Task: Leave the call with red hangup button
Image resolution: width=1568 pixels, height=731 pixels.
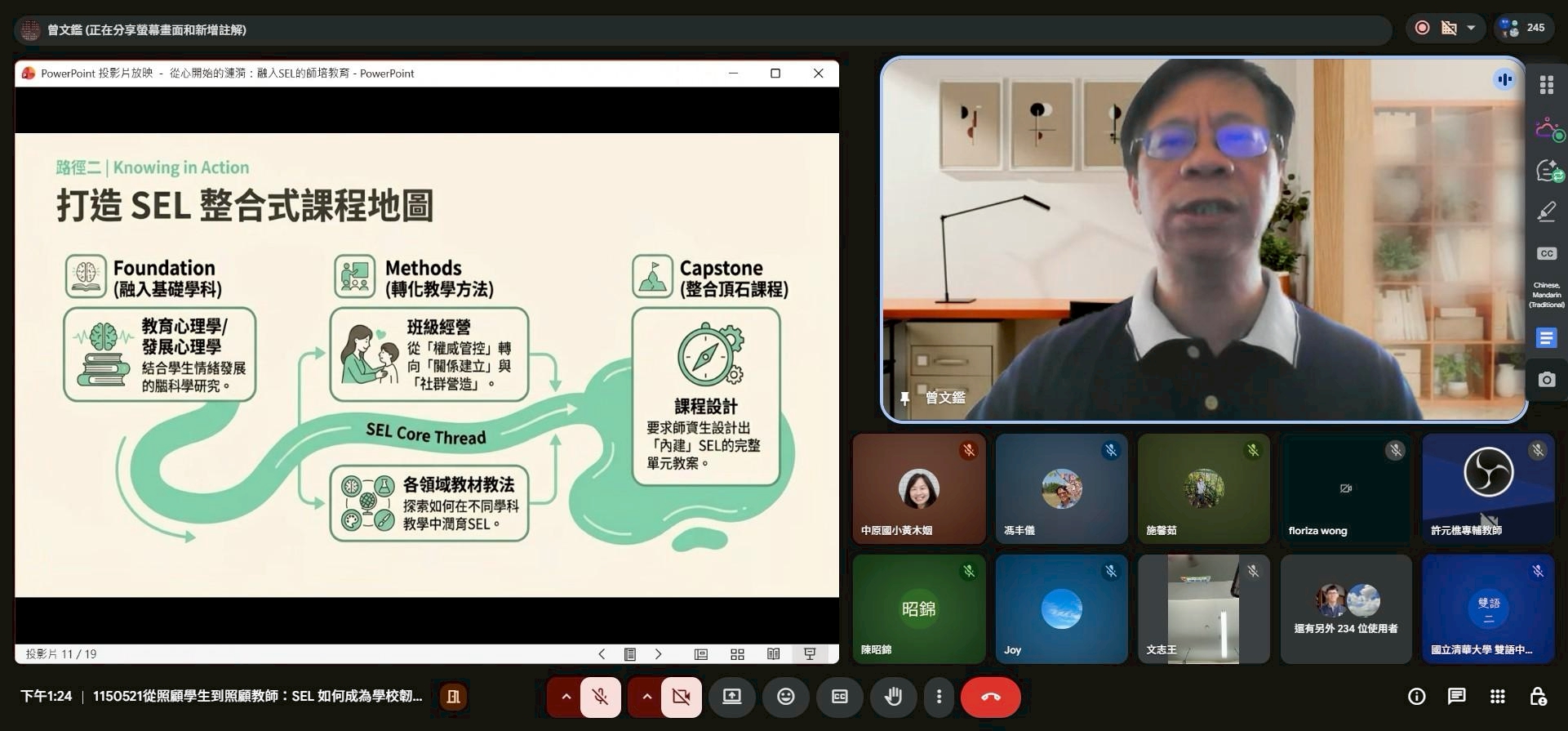Action: [990, 697]
